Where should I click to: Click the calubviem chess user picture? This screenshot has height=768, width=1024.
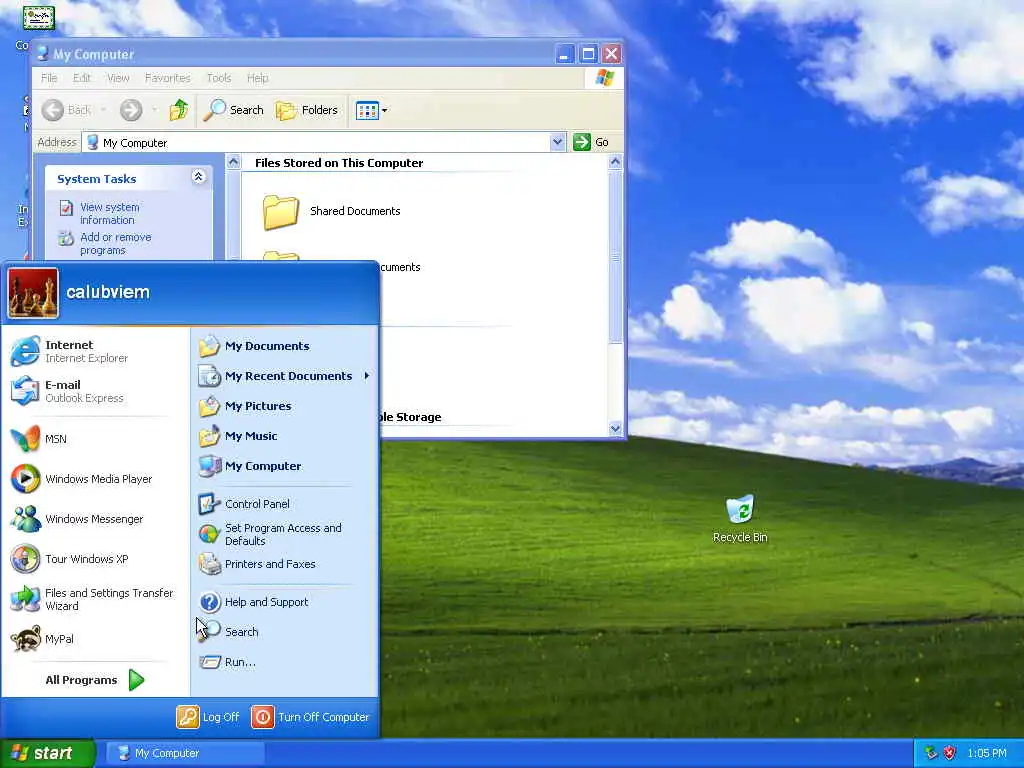pyautogui.click(x=33, y=293)
